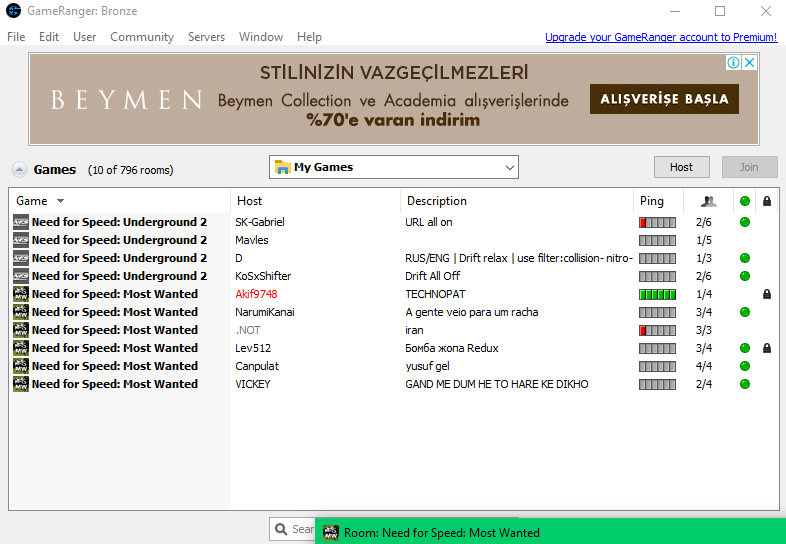Select the 'A gente veio para um racha' room
The height and width of the screenshot is (544, 786).
click(x=472, y=312)
